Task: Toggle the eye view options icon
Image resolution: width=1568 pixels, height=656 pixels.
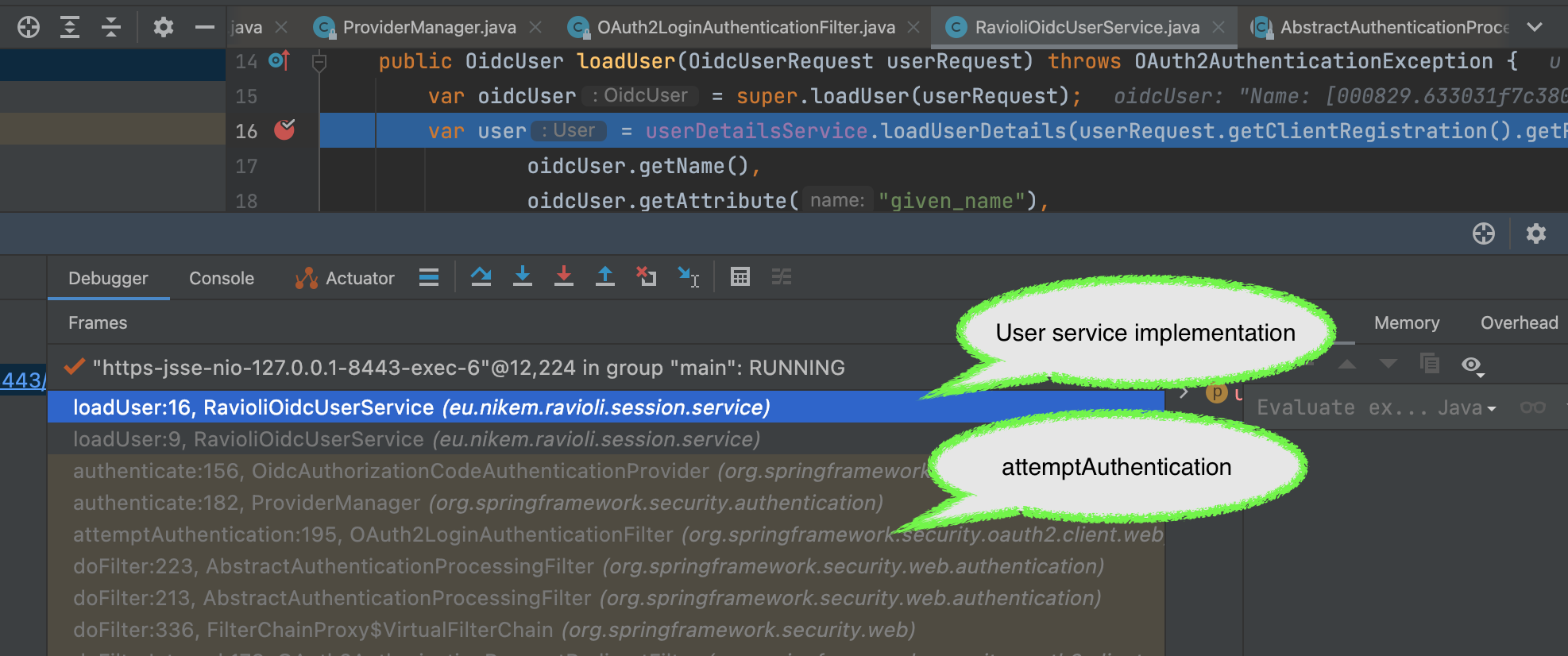Action: click(x=1473, y=365)
